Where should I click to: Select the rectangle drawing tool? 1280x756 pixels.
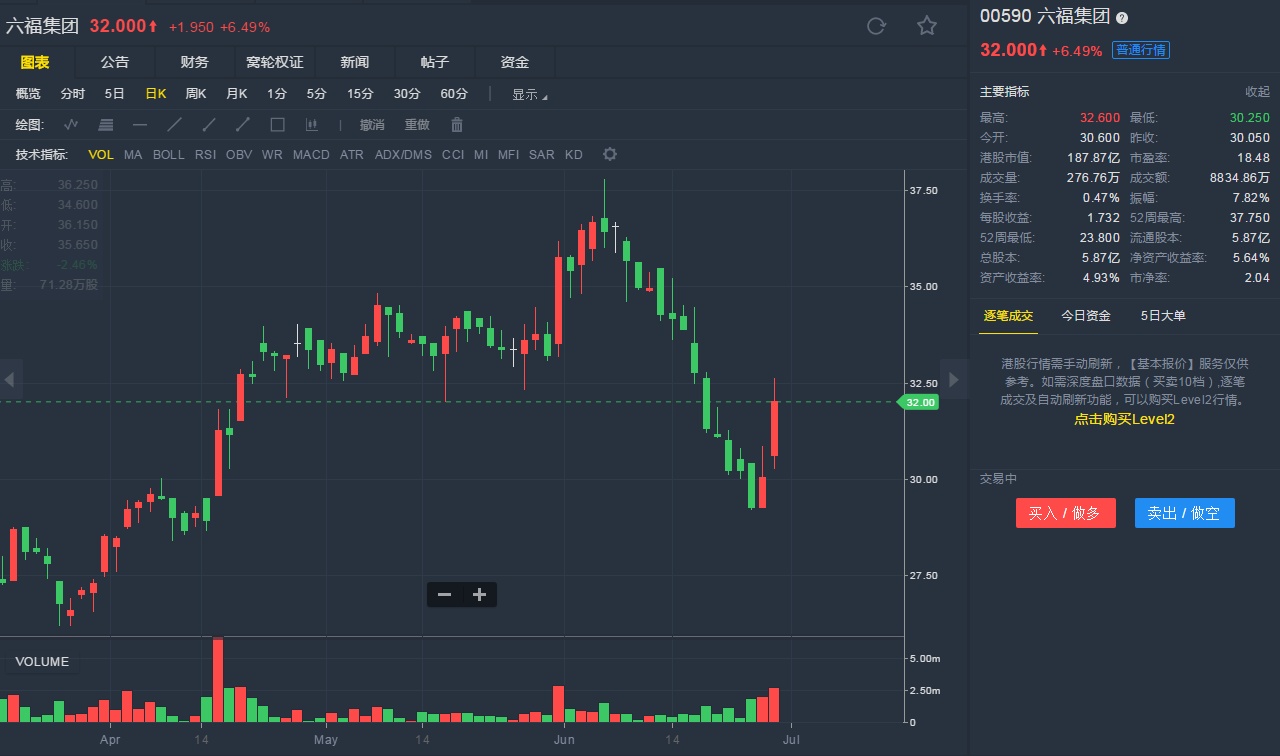[x=278, y=125]
